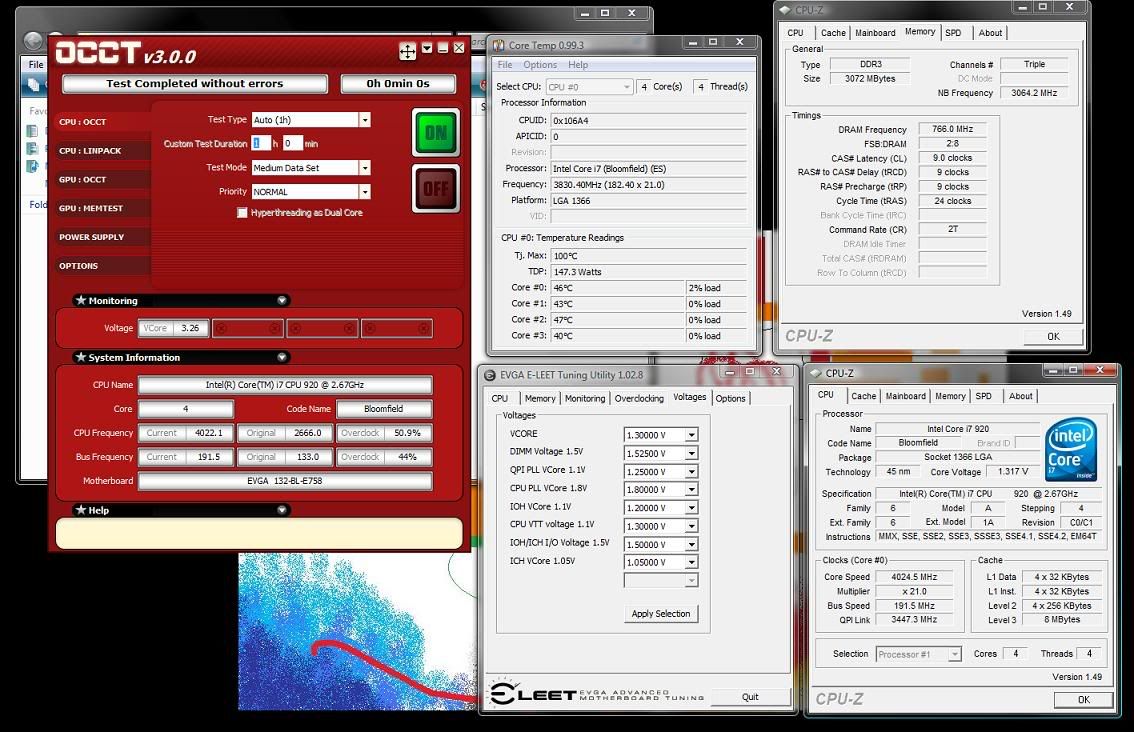Click the star icon beside Monitoring
The height and width of the screenshot is (732, 1134).
tap(81, 300)
